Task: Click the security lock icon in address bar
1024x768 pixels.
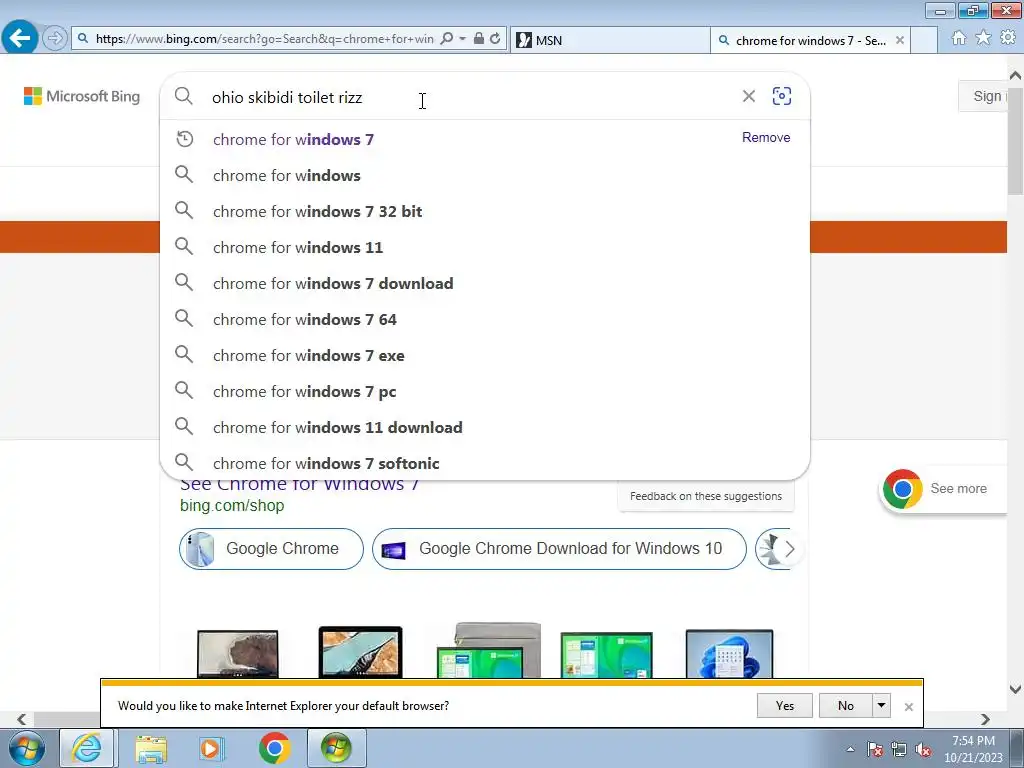Action: pyautogui.click(x=479, y=39)
